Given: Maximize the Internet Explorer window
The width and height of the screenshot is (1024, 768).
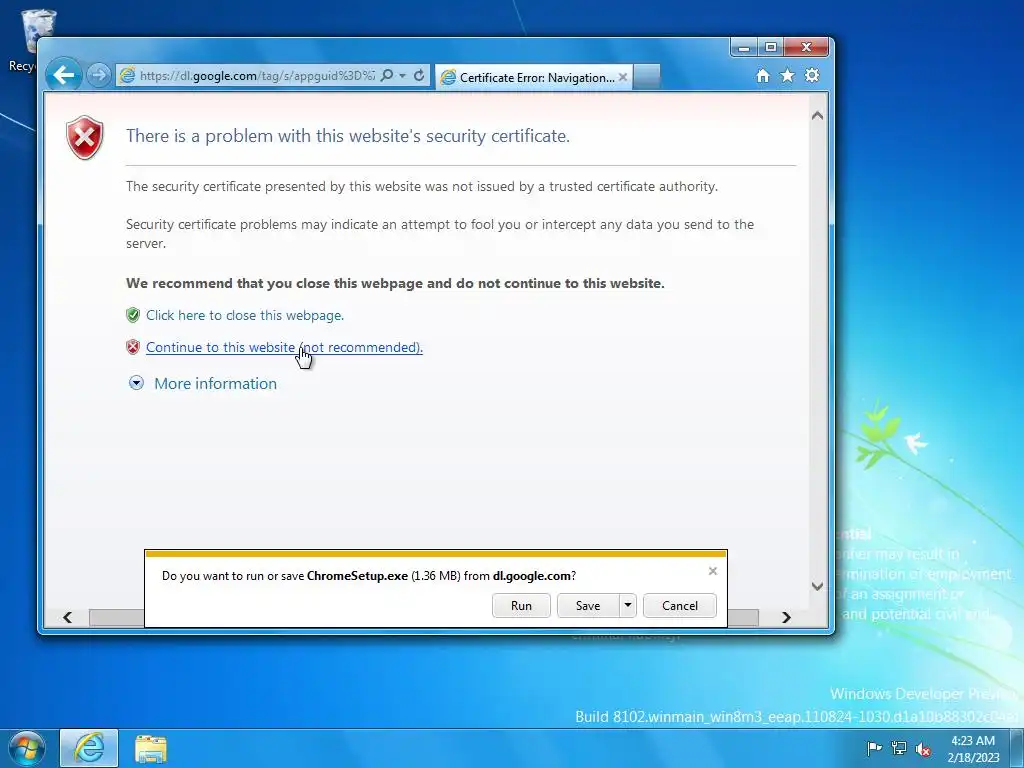Looking at the screenshot, I should (x=771, y=48).
